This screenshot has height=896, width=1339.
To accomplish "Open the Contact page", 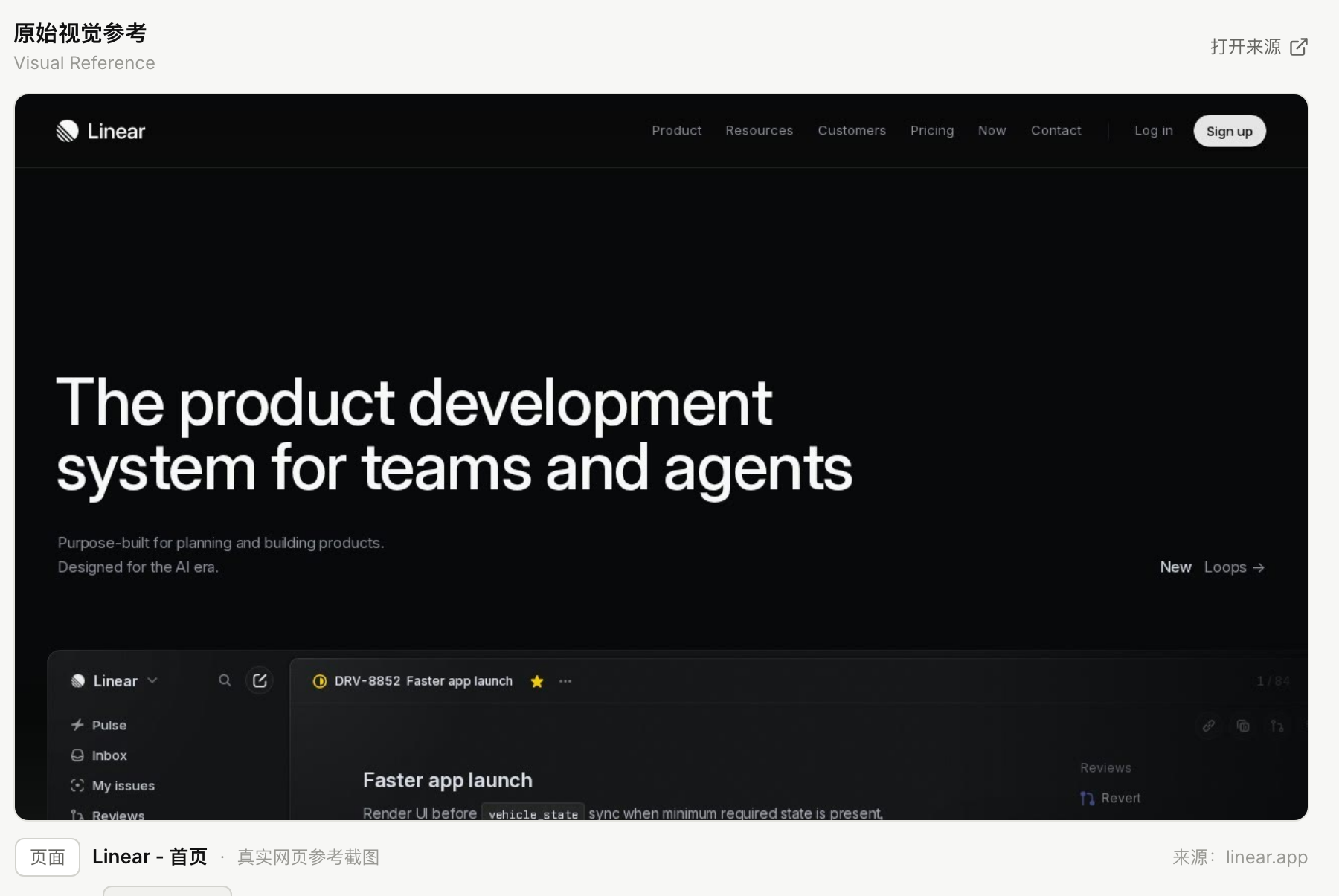I will click(1056, 131).
